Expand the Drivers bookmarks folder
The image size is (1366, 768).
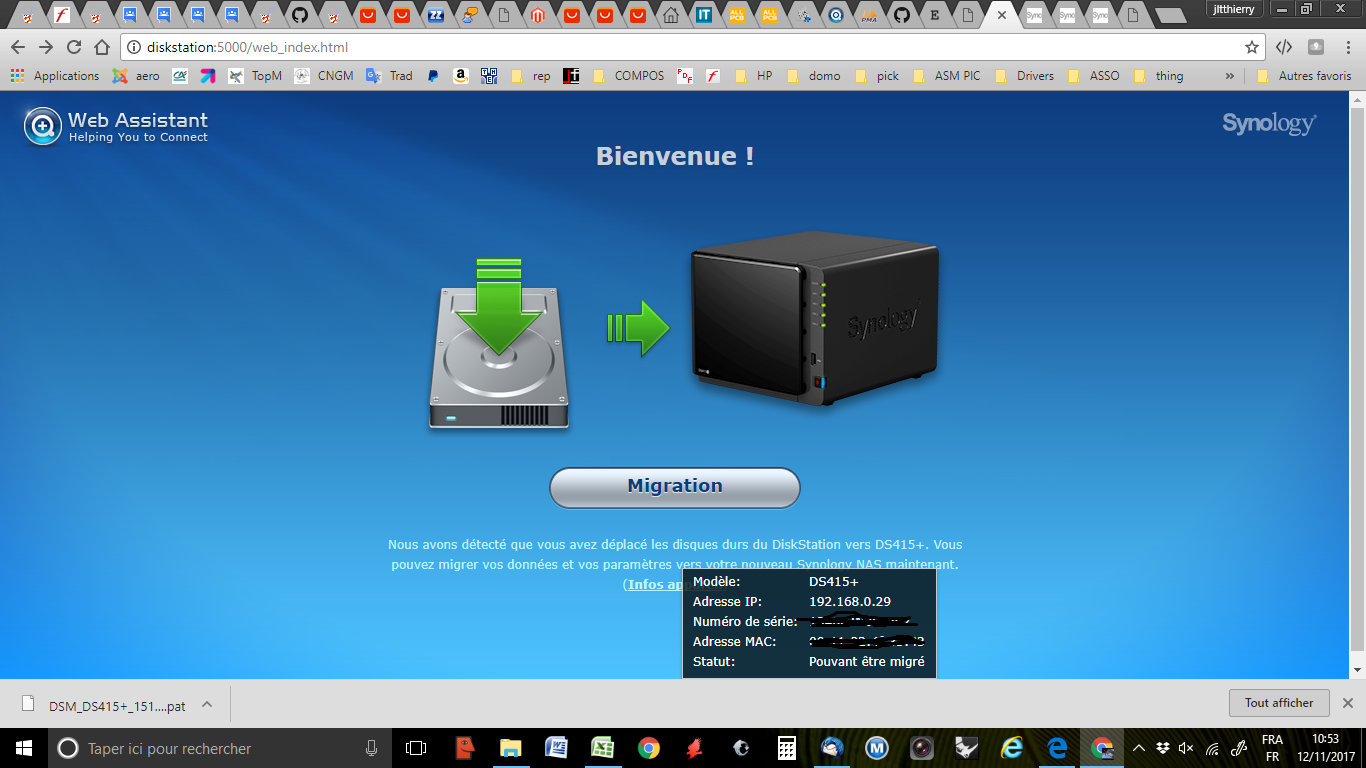[1024, 76]
